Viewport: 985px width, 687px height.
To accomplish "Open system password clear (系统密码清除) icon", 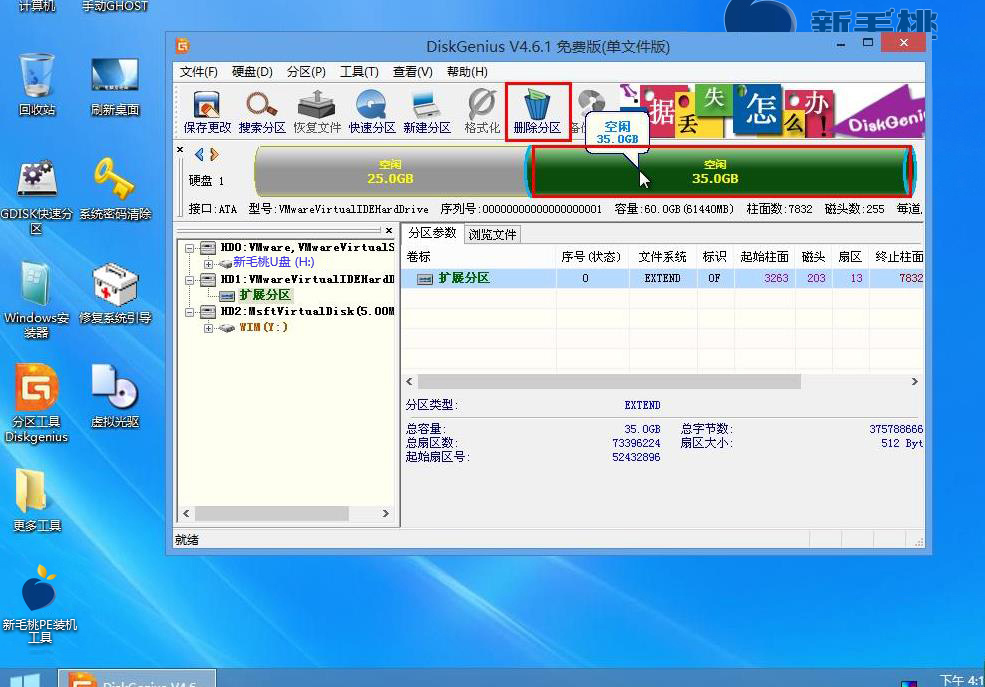I will pos(114,190).
